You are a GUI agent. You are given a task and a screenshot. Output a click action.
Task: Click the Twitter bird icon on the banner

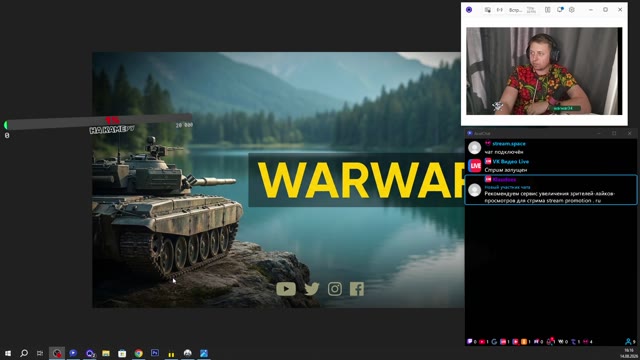point(311,289)
